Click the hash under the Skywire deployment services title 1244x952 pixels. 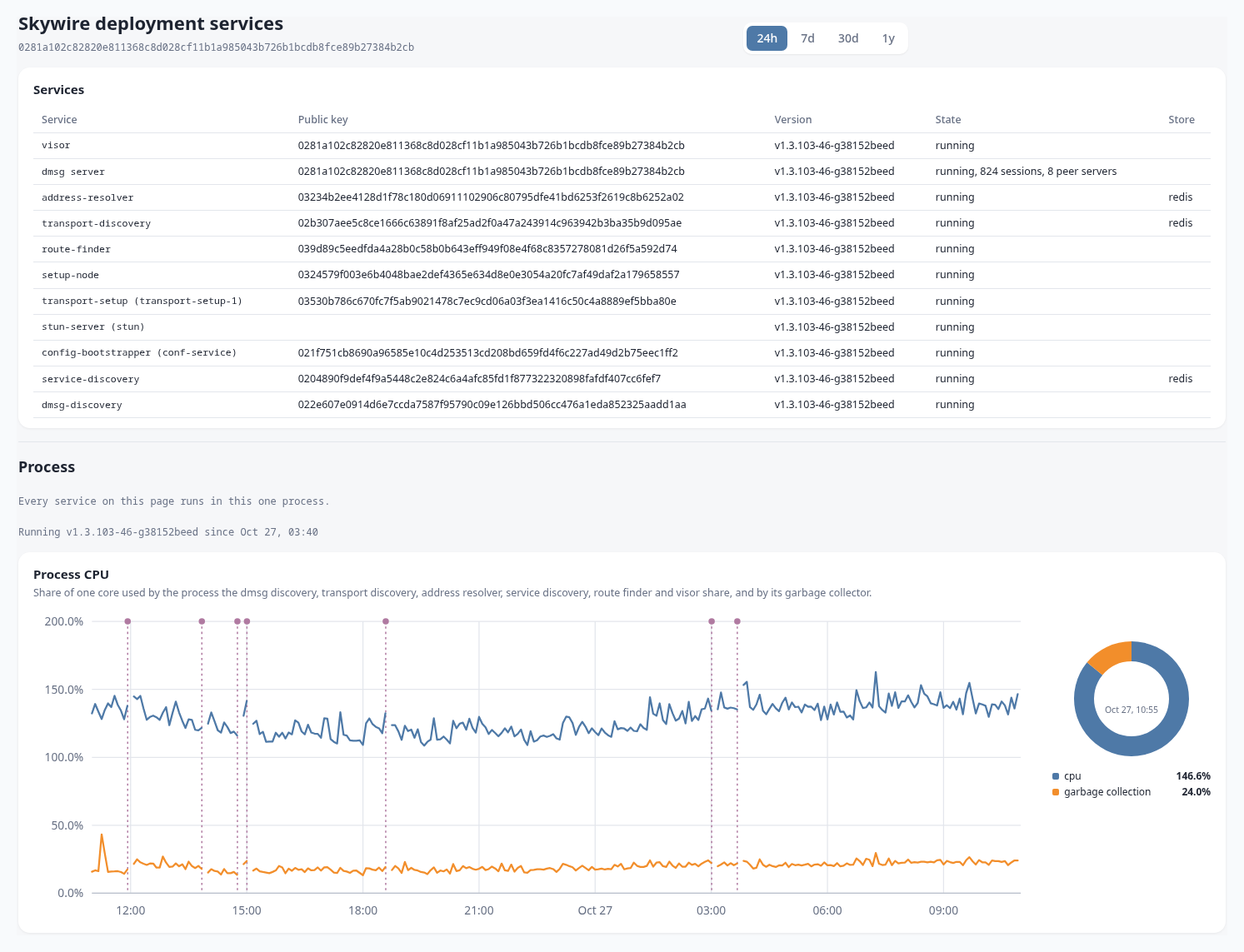(216, 47)
